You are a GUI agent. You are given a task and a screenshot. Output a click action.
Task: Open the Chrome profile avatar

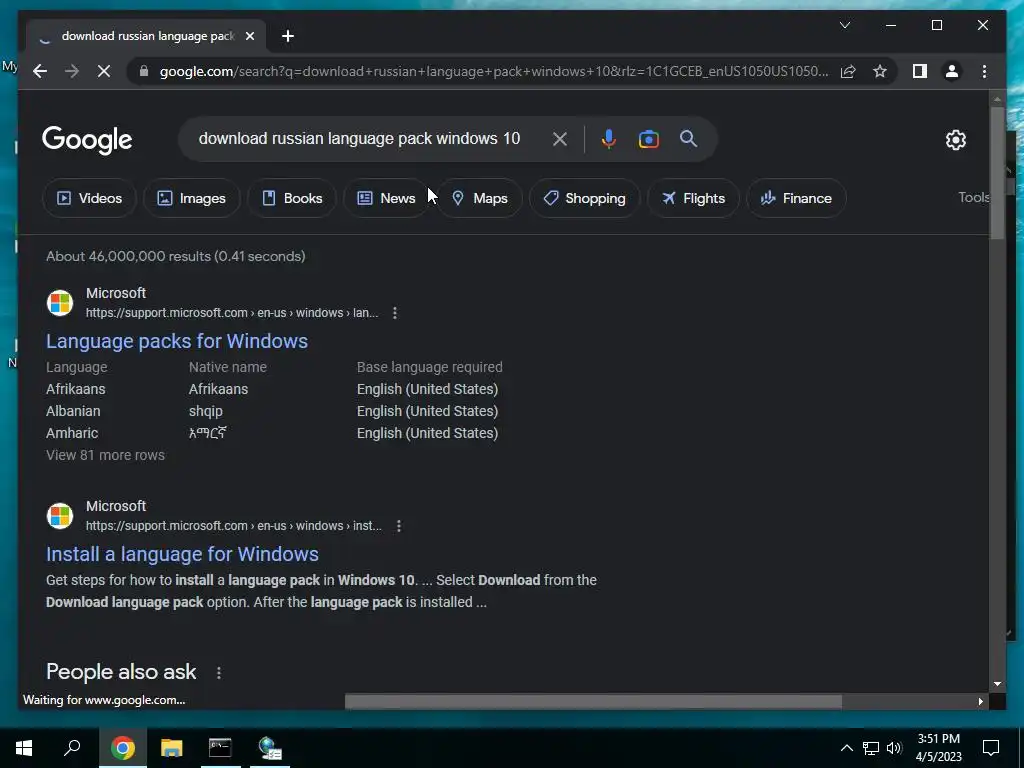point(952,71)
